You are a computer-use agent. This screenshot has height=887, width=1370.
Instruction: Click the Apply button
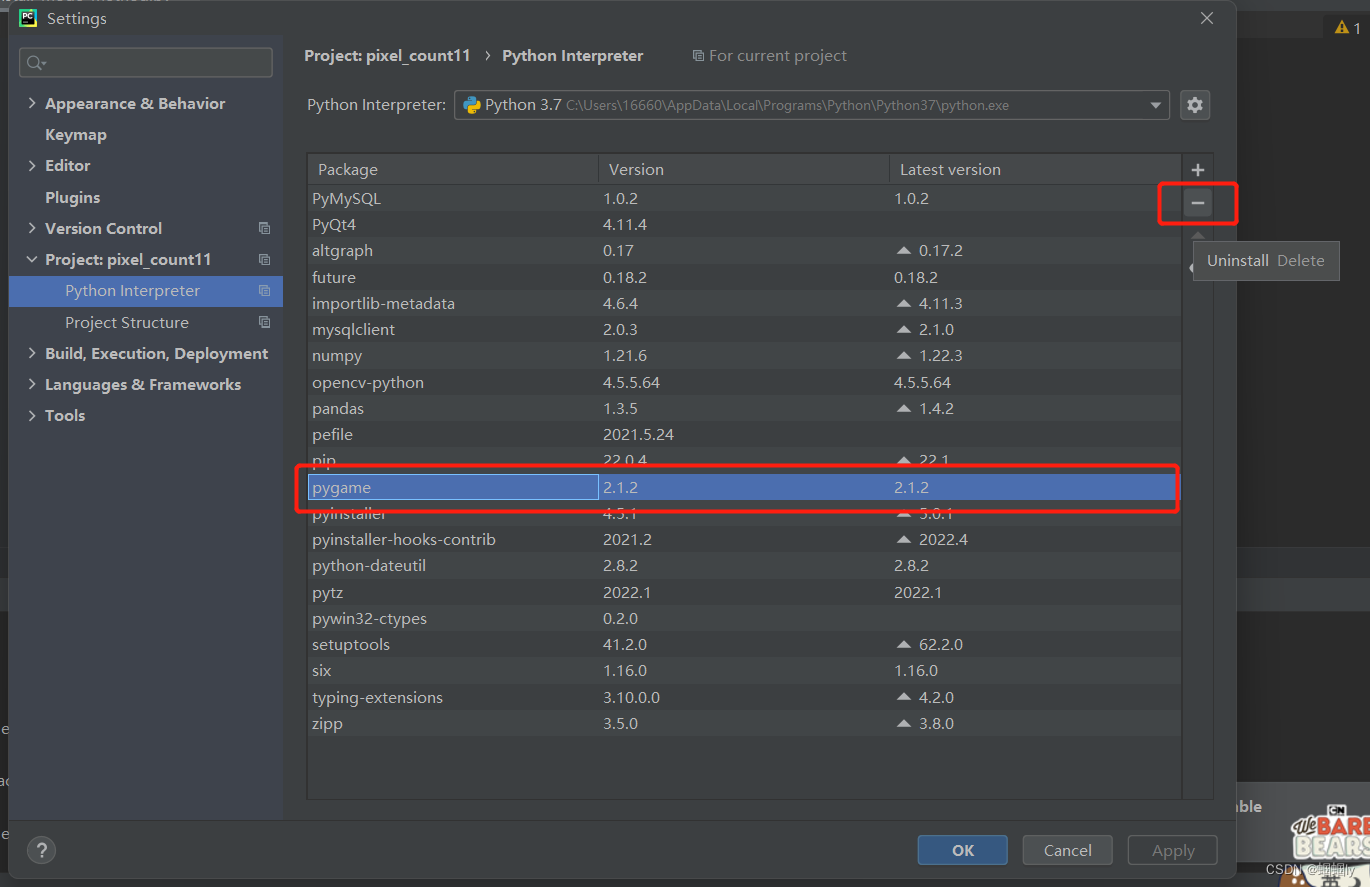point(1173,850)
